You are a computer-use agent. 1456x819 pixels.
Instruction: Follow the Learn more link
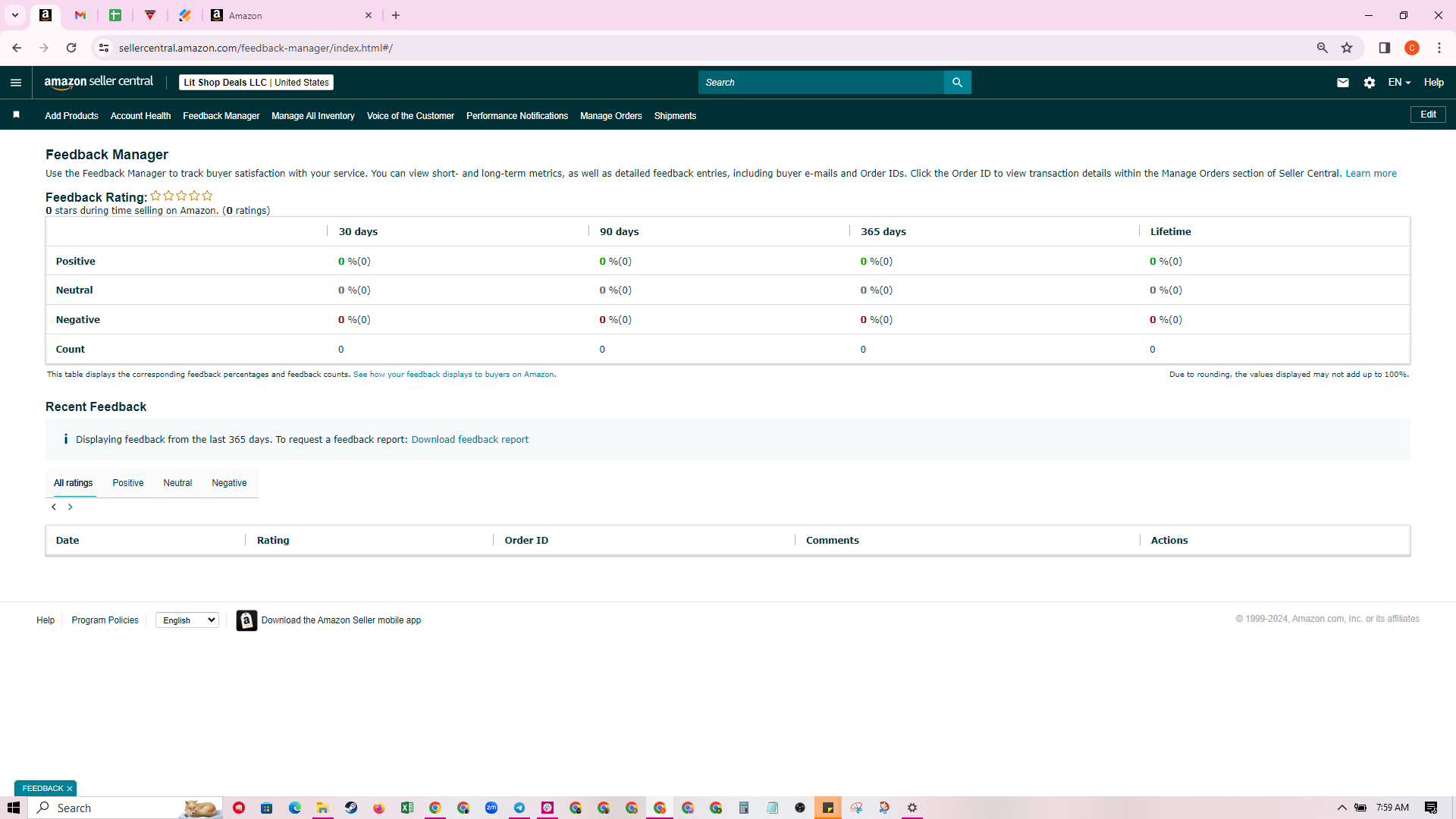pyautogui.click(x=1371, y=174)
